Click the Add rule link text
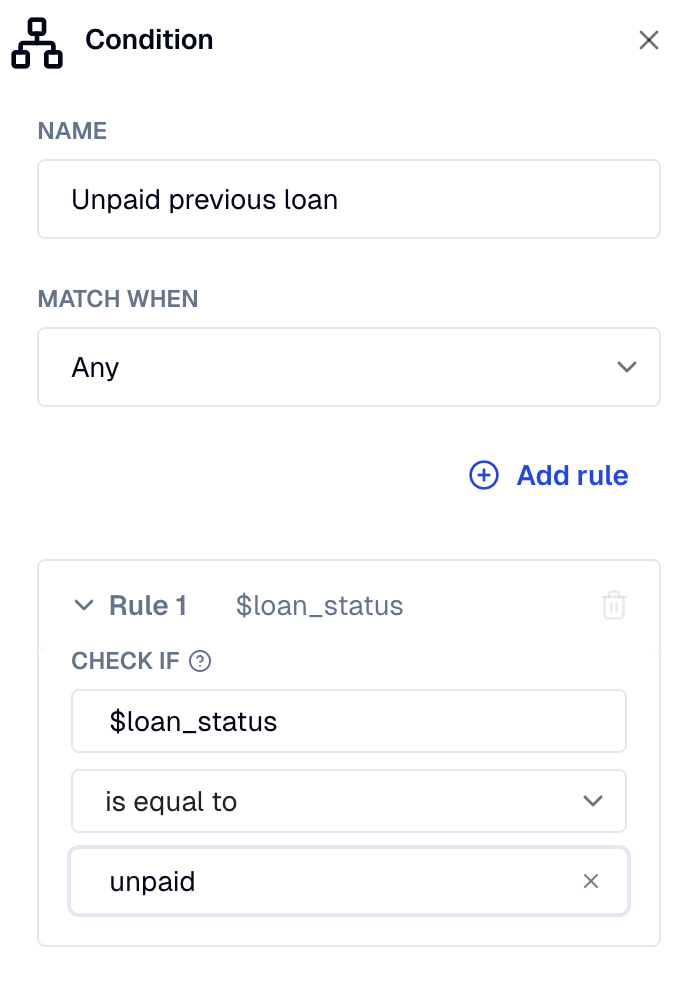This screenshot has height=984, width=698. click(572, 475)
